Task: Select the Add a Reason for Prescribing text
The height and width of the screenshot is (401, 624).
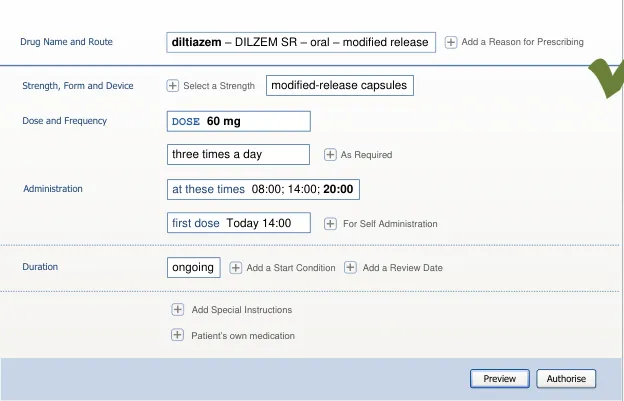Action: 522,42
